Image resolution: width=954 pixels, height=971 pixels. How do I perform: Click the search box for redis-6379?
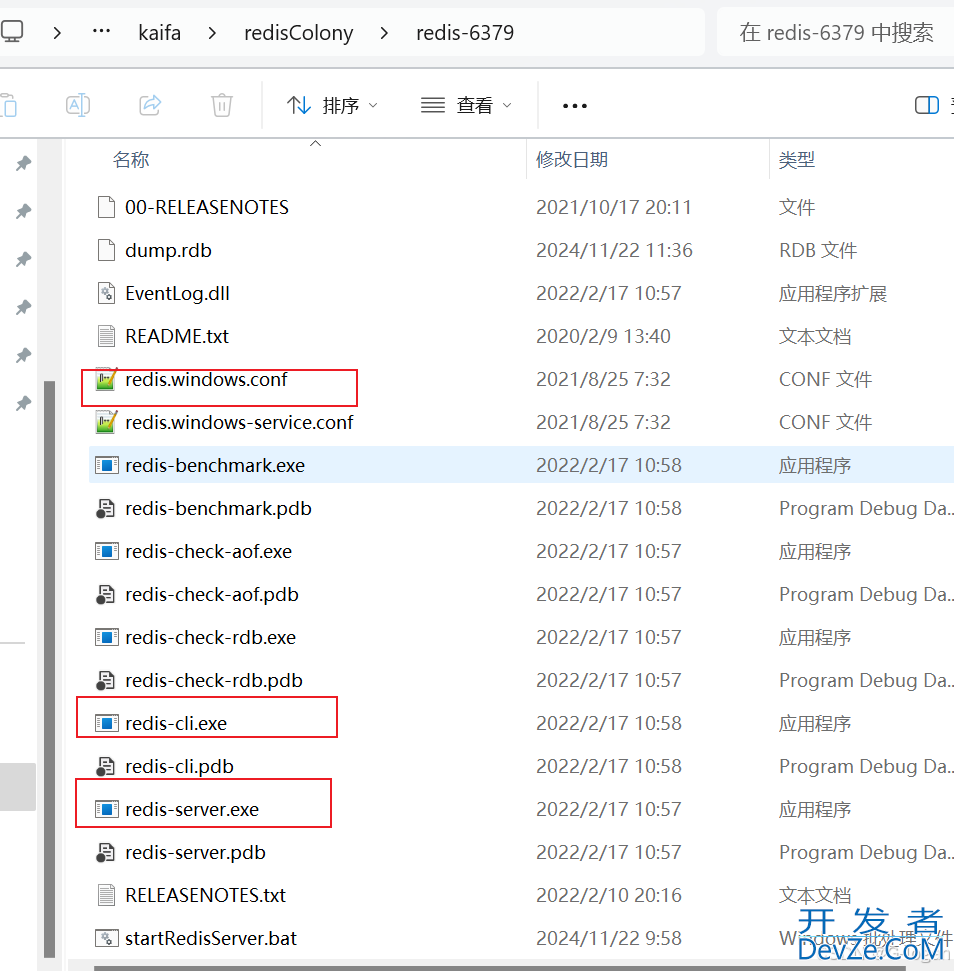835,32
